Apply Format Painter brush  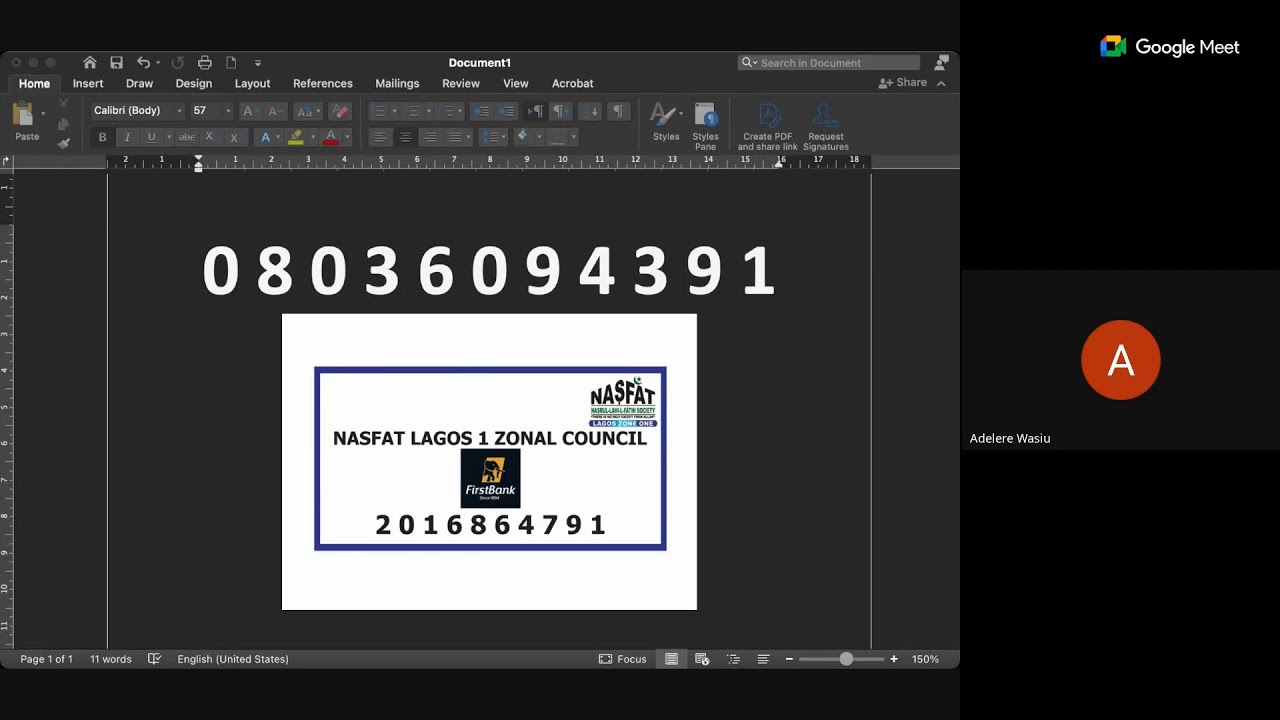[64, 143]
